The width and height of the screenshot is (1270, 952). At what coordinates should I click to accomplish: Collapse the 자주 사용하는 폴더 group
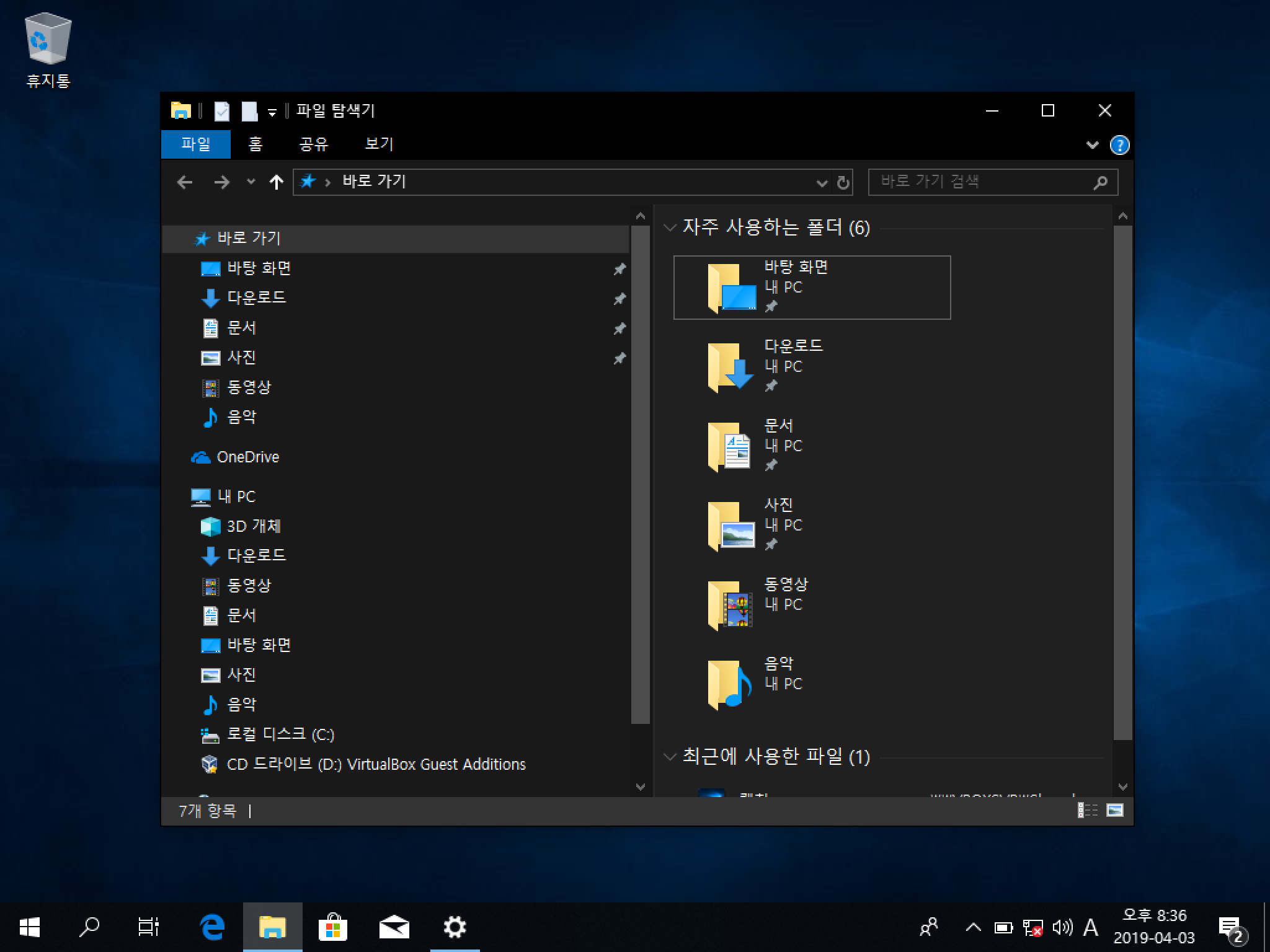point(670,227)
